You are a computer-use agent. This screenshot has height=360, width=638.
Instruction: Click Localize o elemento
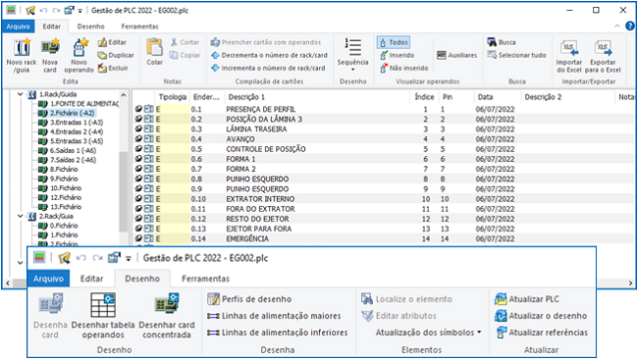coord(406,299)
